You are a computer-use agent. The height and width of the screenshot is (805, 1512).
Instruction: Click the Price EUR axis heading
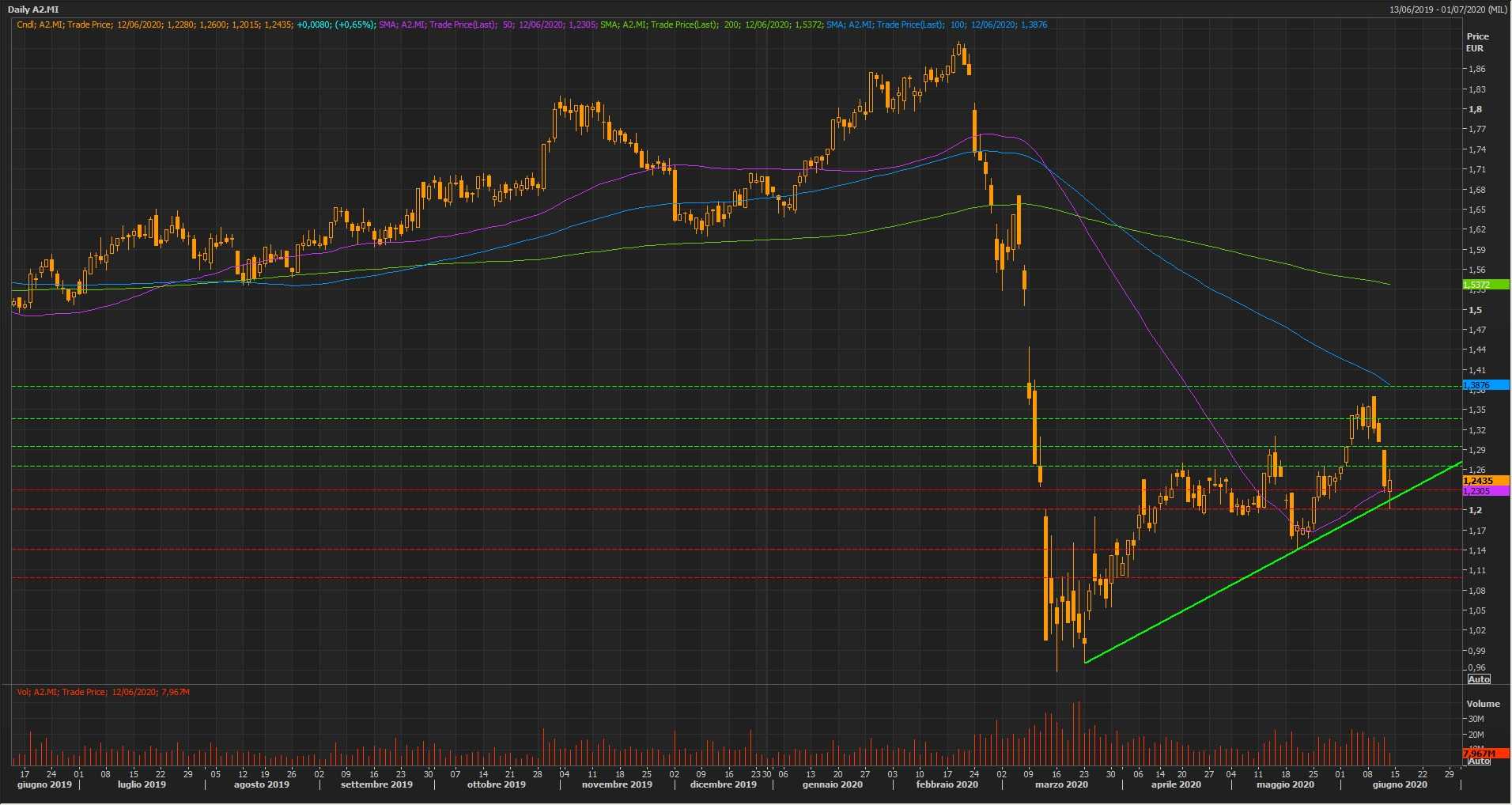pyautogui.click(x=1476, y=42)
